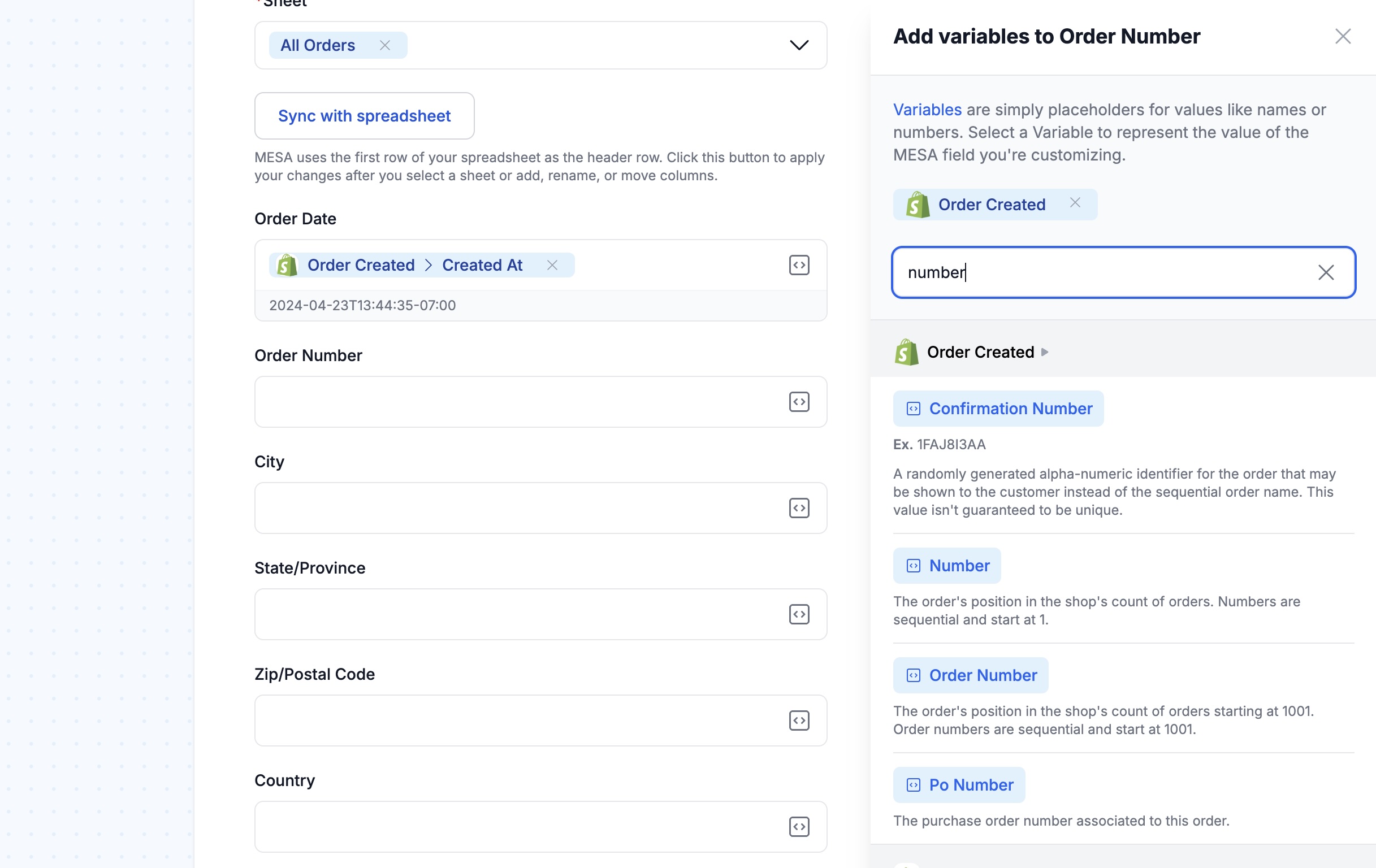Focus the variable search box
Viewport: 1376px width, 868px height.
click(x=1109, y=272)
